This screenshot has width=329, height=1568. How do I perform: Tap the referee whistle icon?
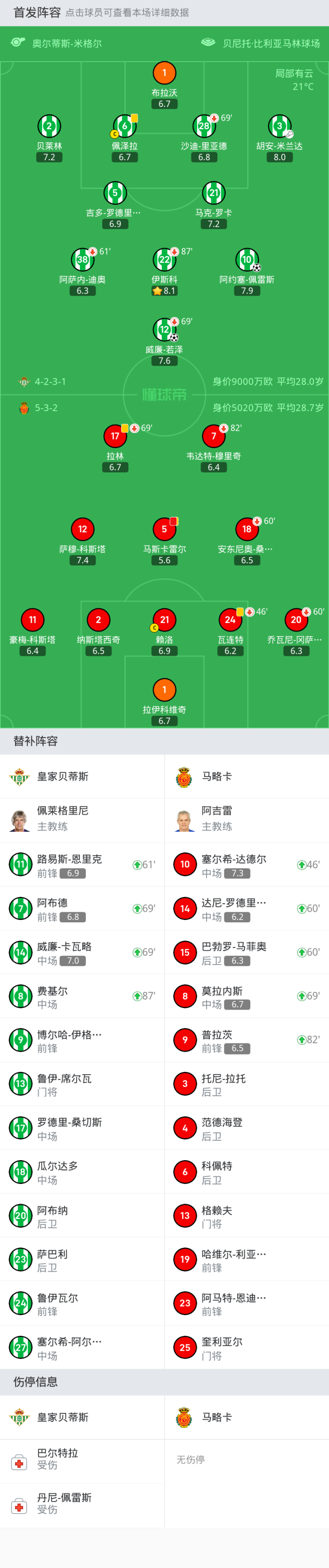[18, 43]
